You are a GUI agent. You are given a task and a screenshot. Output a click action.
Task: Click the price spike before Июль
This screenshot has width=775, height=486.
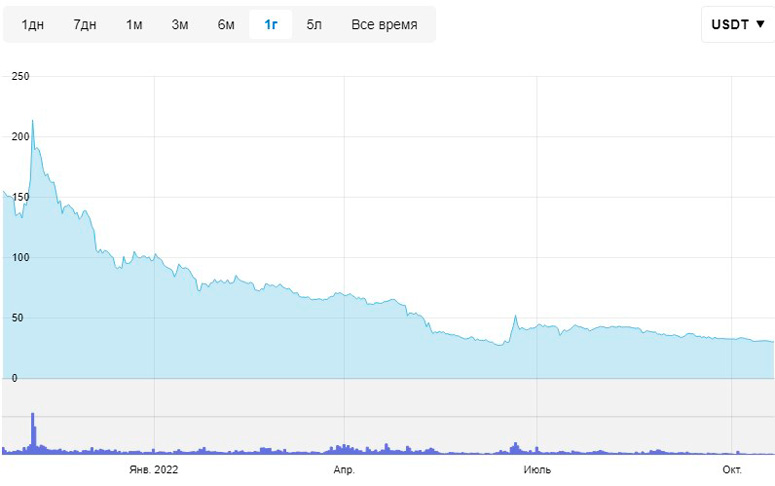[x=516, y=316]
